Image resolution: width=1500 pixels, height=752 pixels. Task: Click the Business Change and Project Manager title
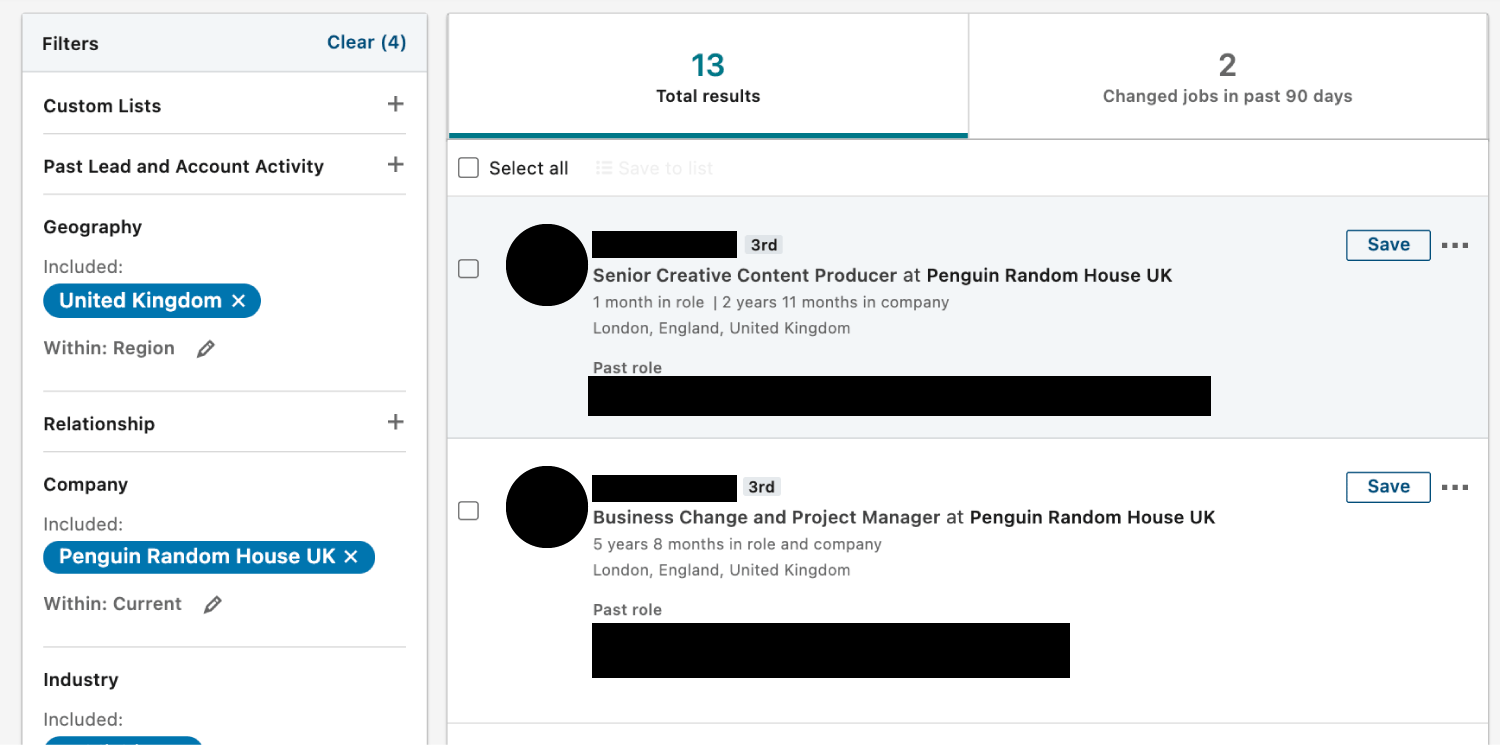(766, 517)
